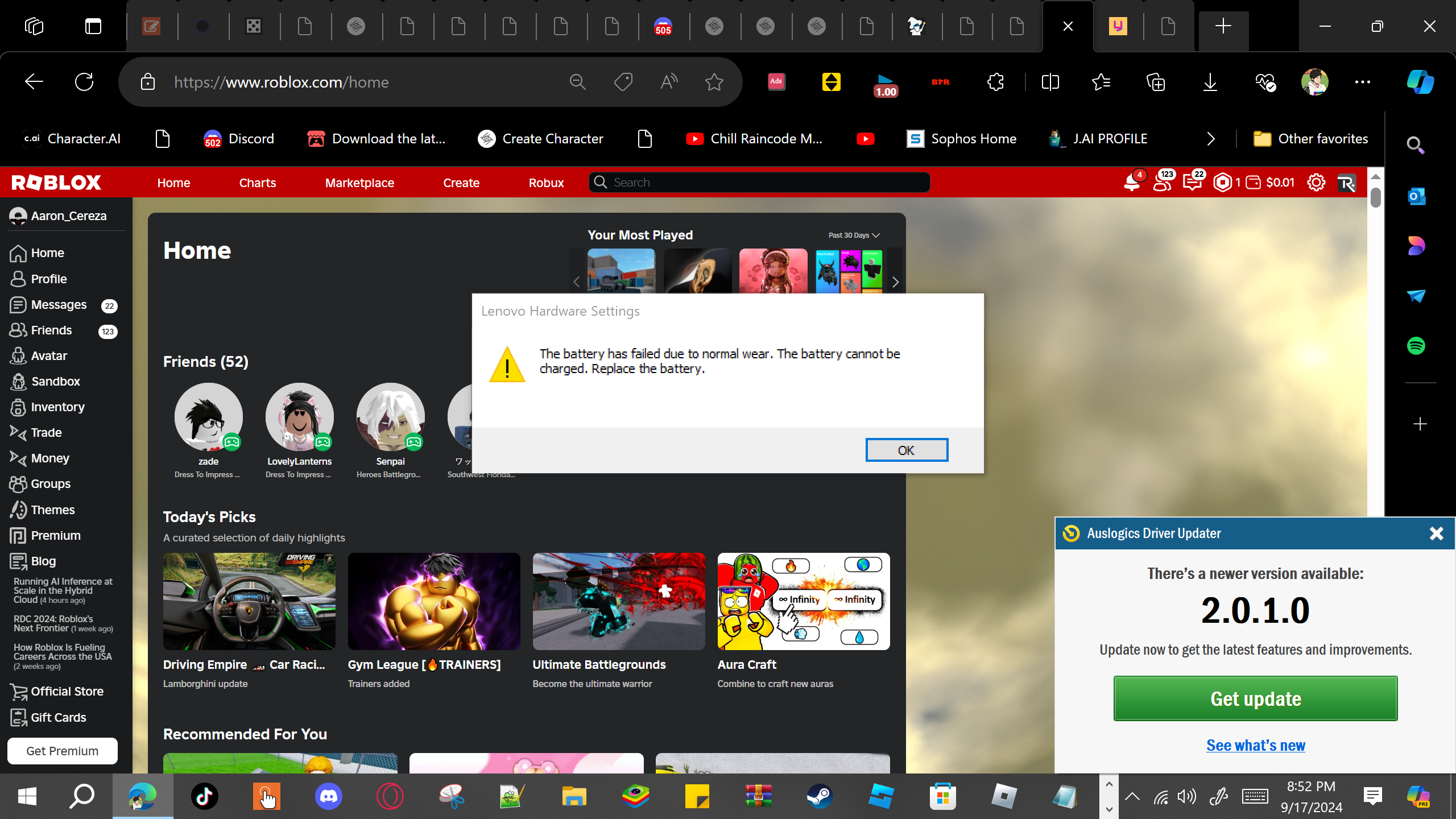Open Roblox notifications bell icon
The width and height of the screenshot is (1456, 819).
(x=1131, y=183)
